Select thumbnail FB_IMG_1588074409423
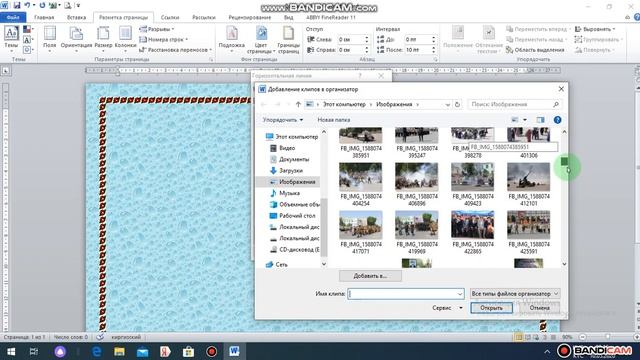640x360 pixels. [473, 184]
